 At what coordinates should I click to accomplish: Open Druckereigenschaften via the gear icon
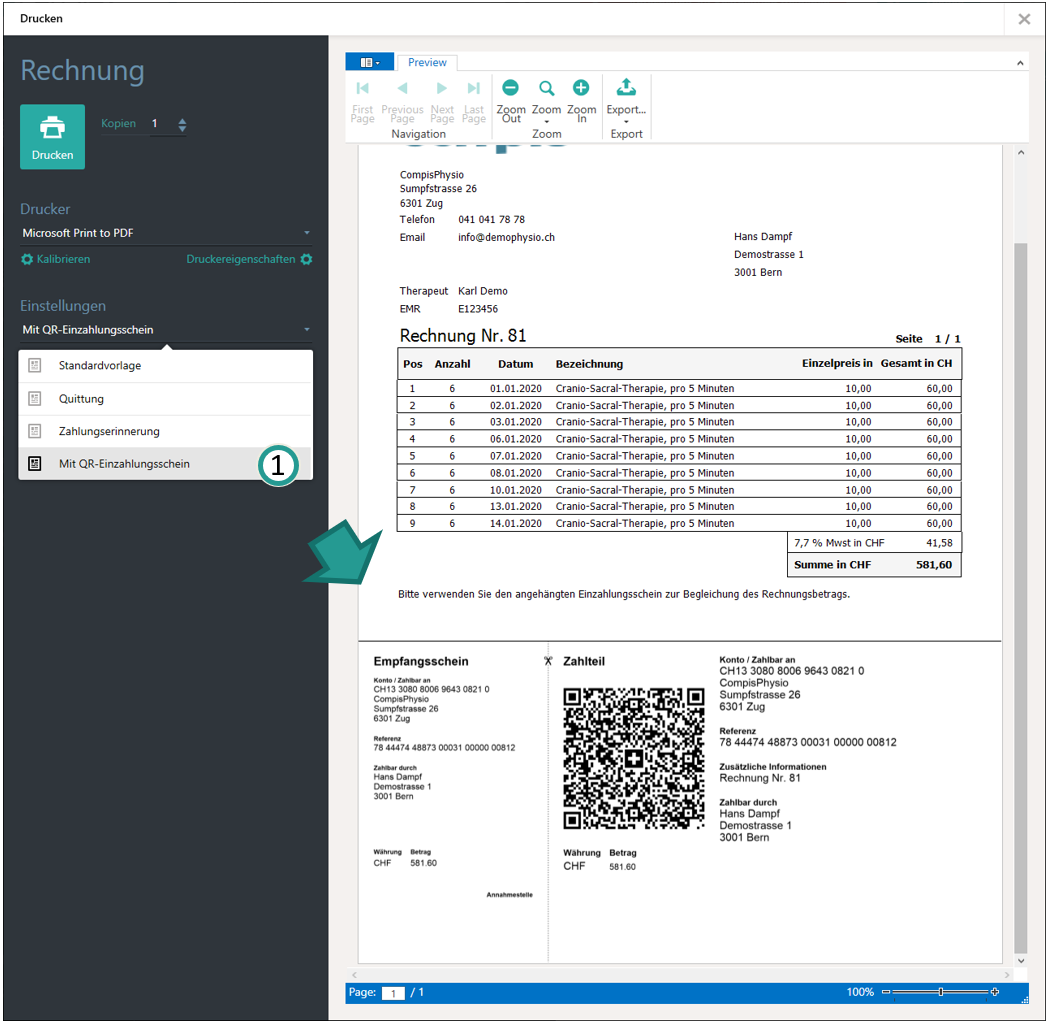pyautogui.click(x=307, y=258)
